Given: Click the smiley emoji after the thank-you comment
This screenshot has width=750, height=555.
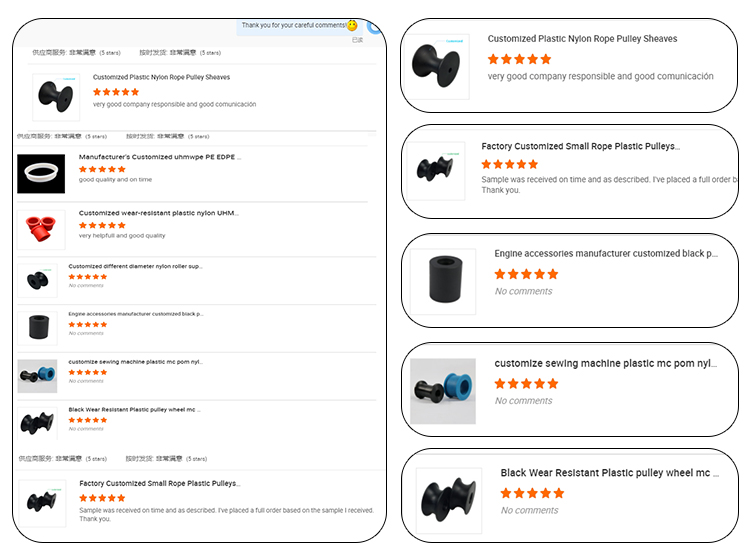Looking at the screenshot, I should tap(352, 25).
